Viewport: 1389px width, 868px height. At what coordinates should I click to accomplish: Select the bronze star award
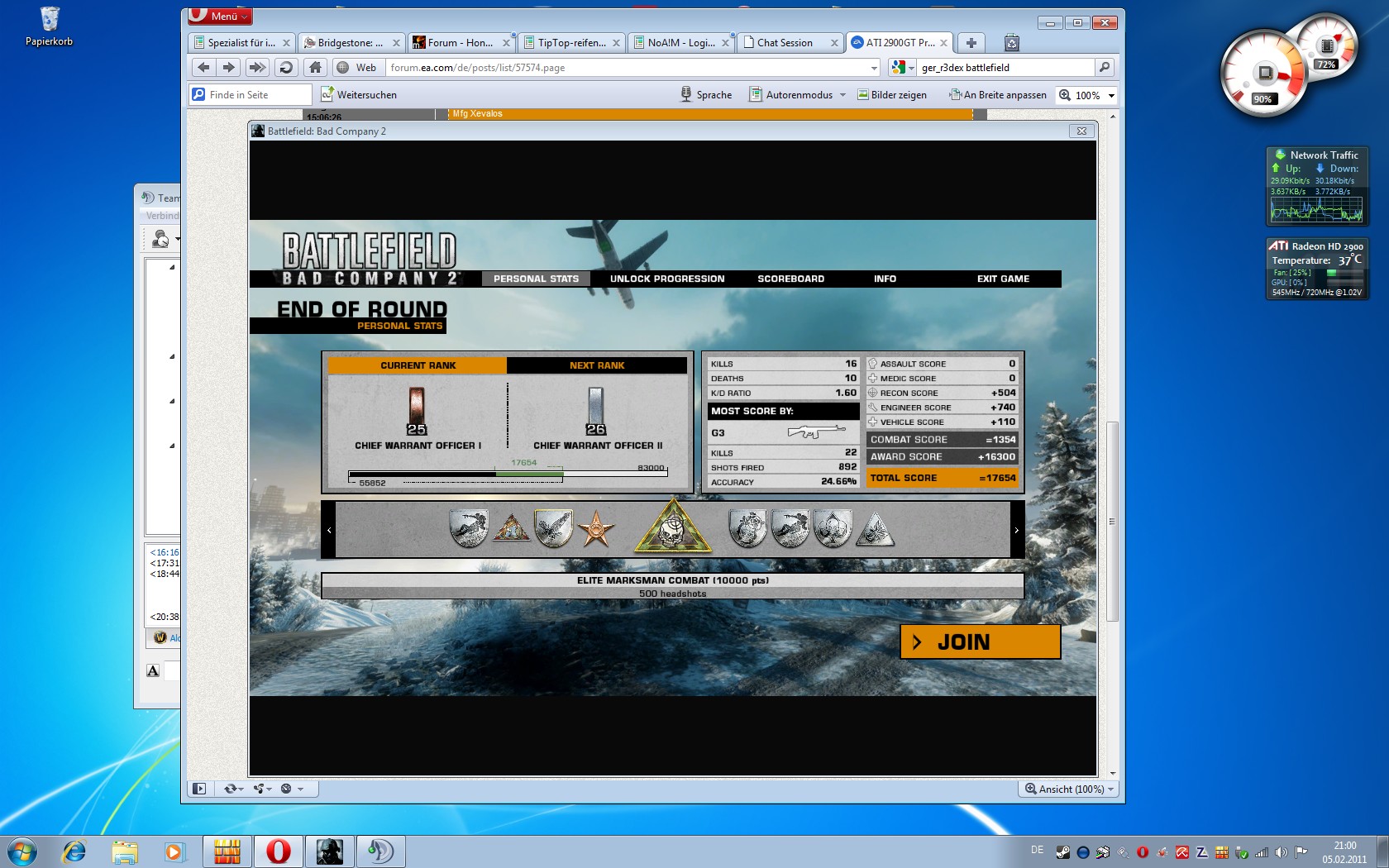(596, 529)
